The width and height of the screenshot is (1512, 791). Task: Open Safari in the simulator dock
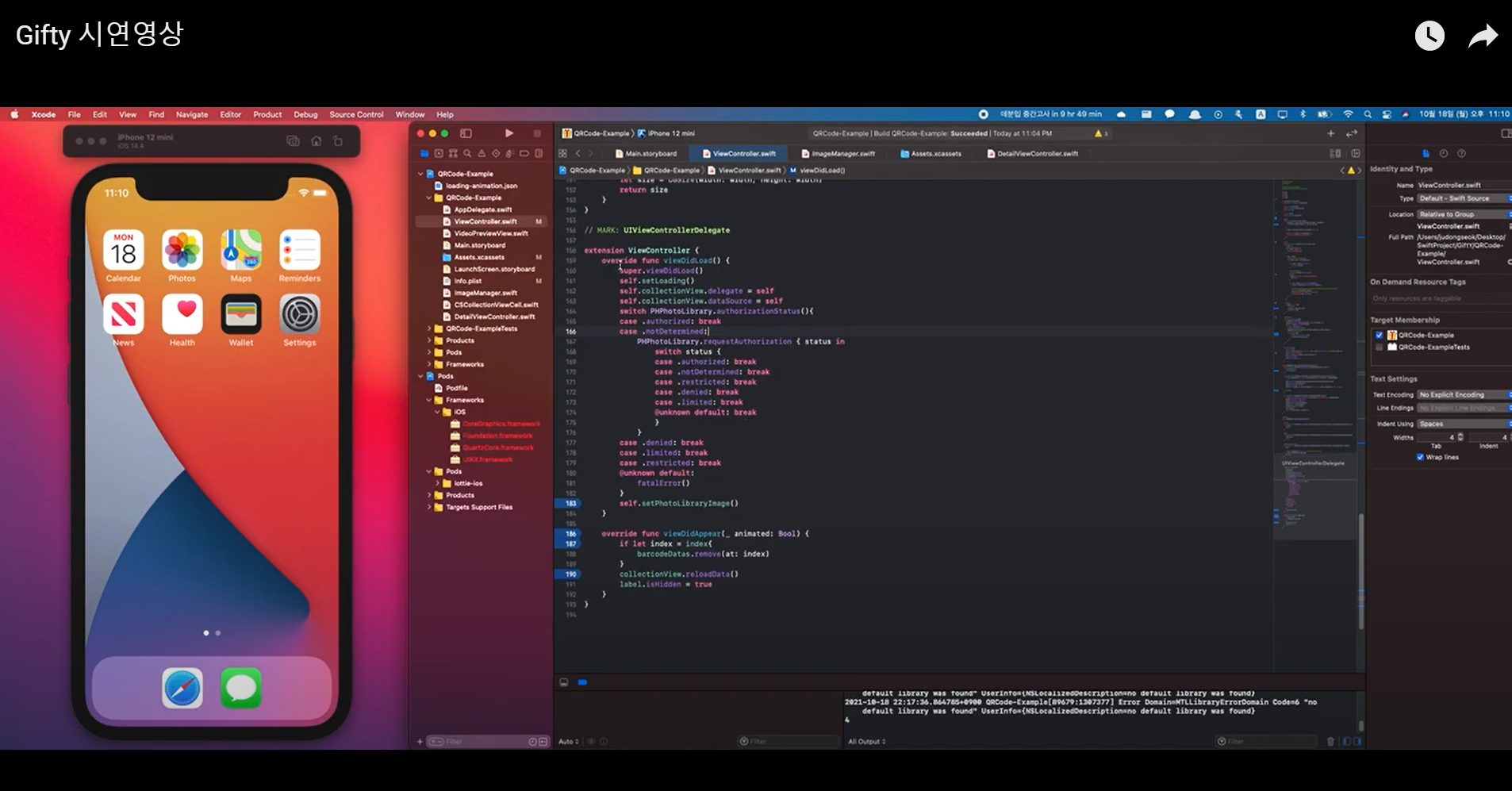click(x=182, y=688)
